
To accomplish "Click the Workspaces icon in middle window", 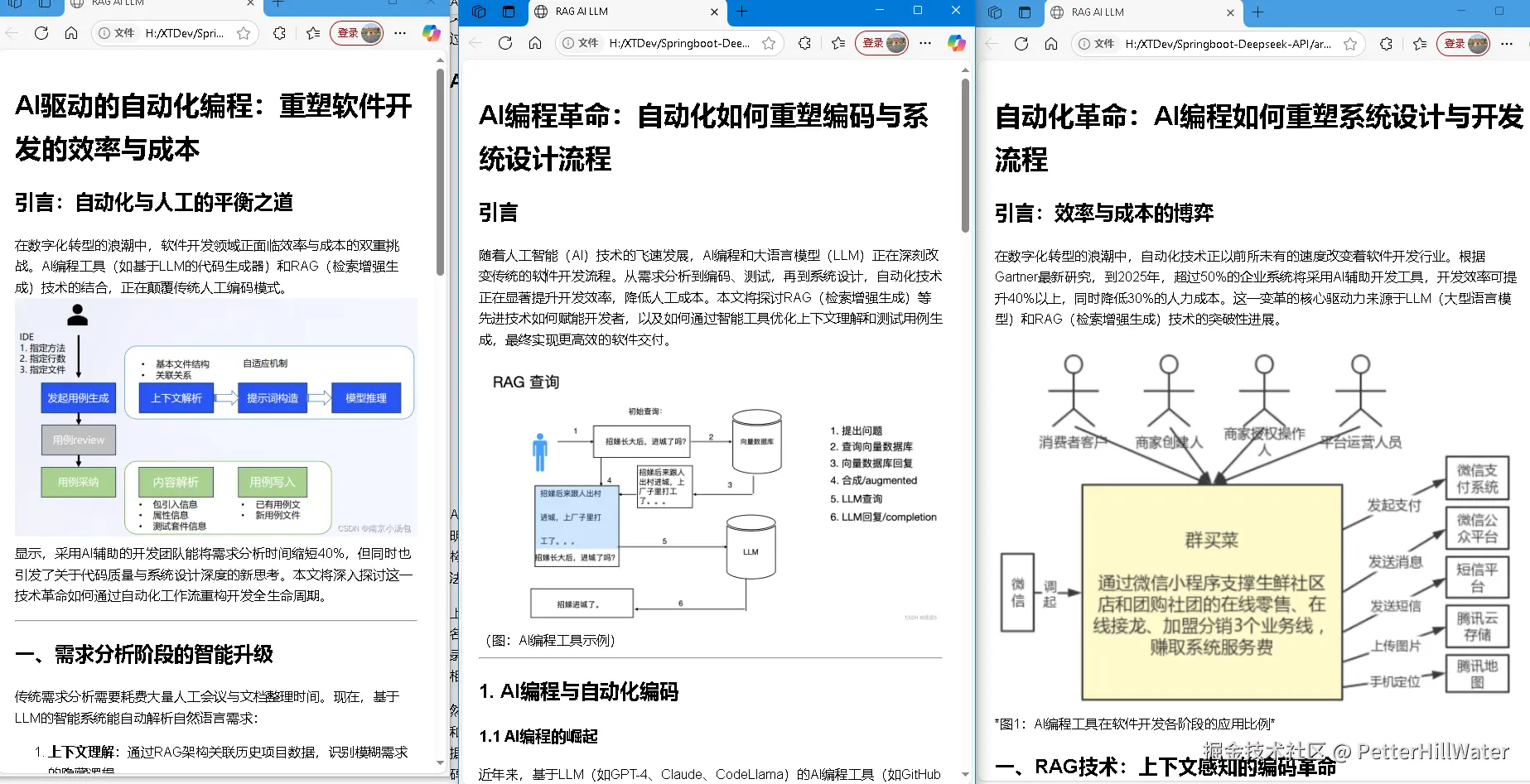I will tap(479, 12).
